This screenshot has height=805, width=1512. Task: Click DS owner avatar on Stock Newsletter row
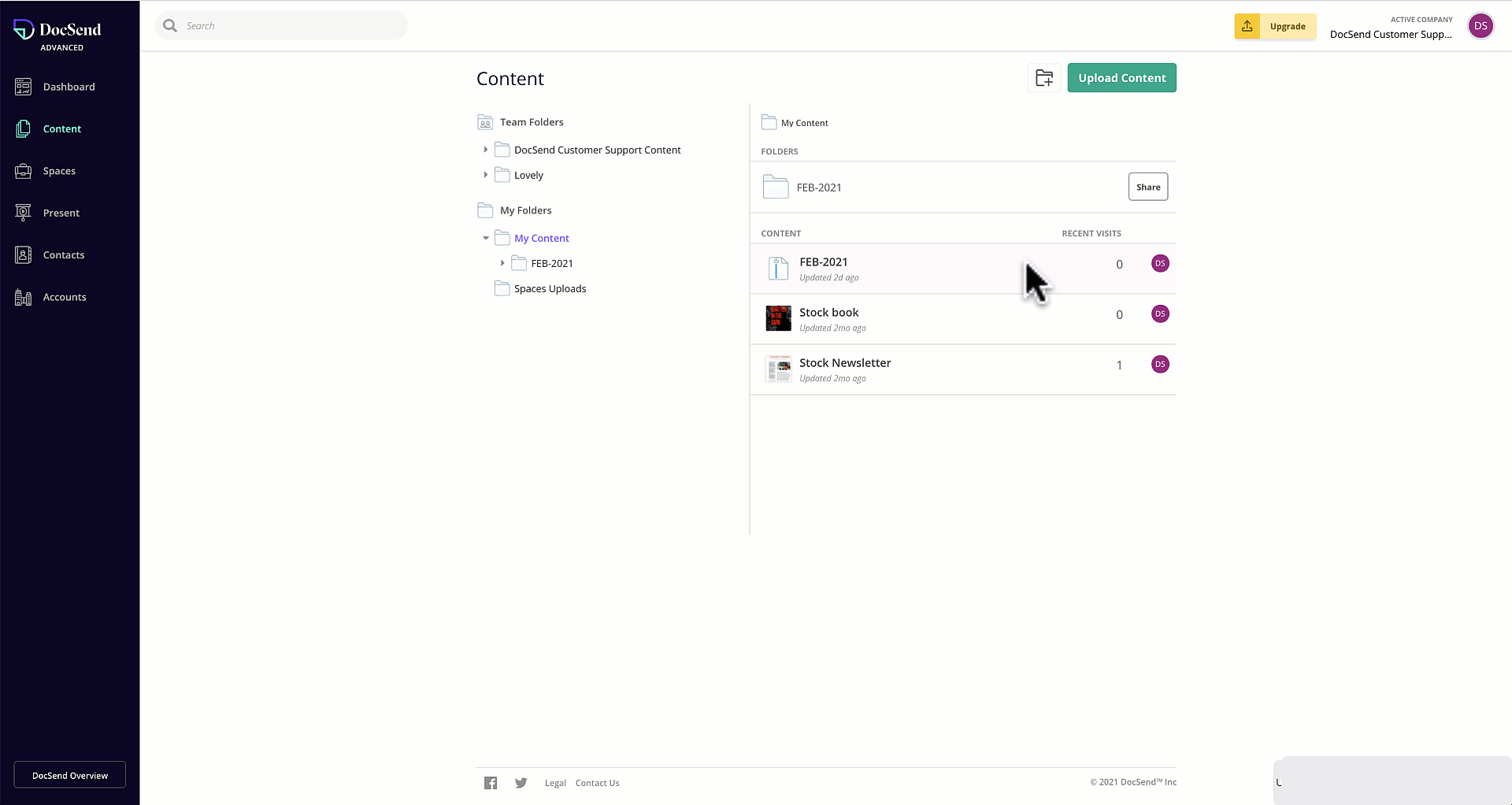coord(1160,364)
